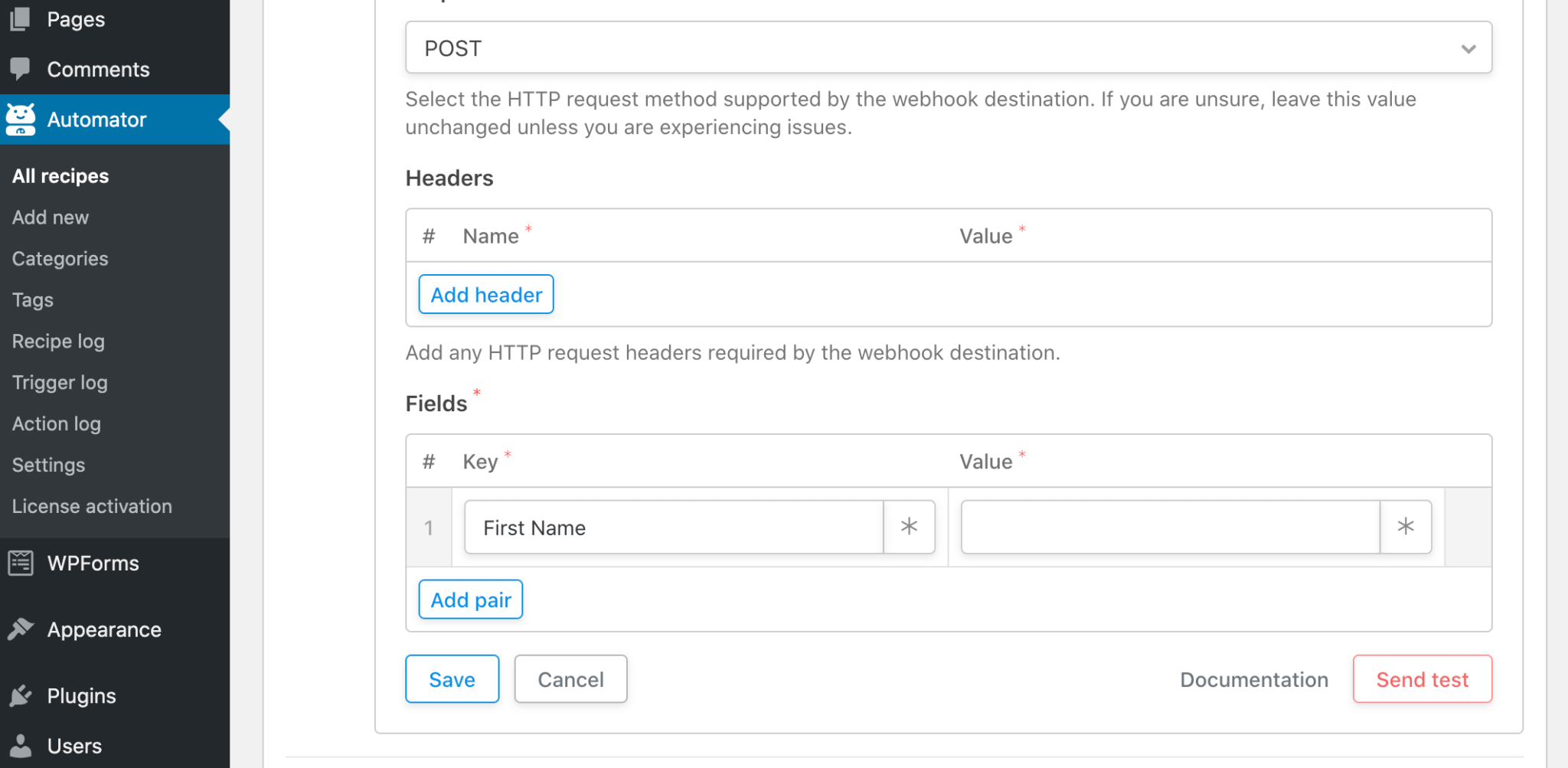Click the asterisk token icon beside Value field
Viewport: 1568px width, 768px height.
point(1405,527)
